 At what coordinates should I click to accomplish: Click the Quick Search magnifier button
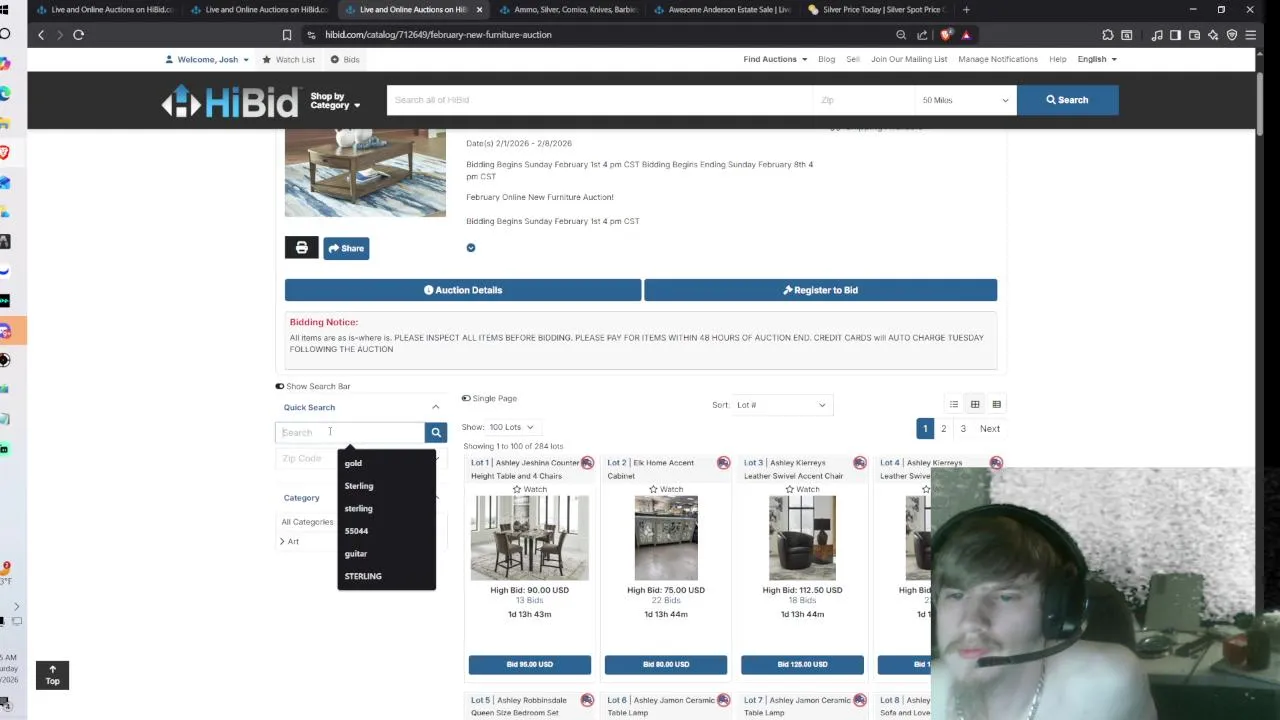(x=435, y=432)
